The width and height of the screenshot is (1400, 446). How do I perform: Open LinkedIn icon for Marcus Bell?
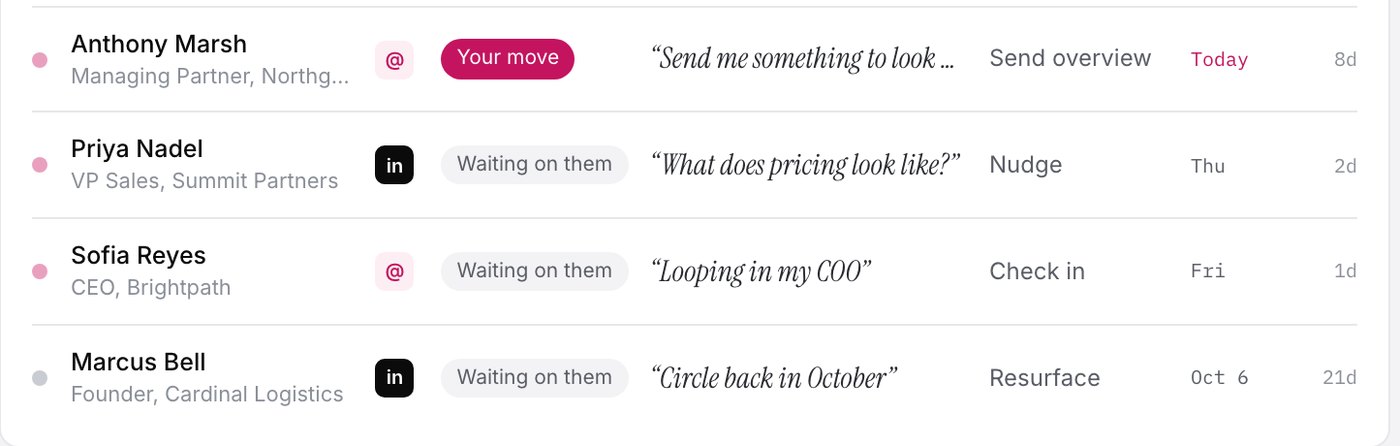pos(394,378)
